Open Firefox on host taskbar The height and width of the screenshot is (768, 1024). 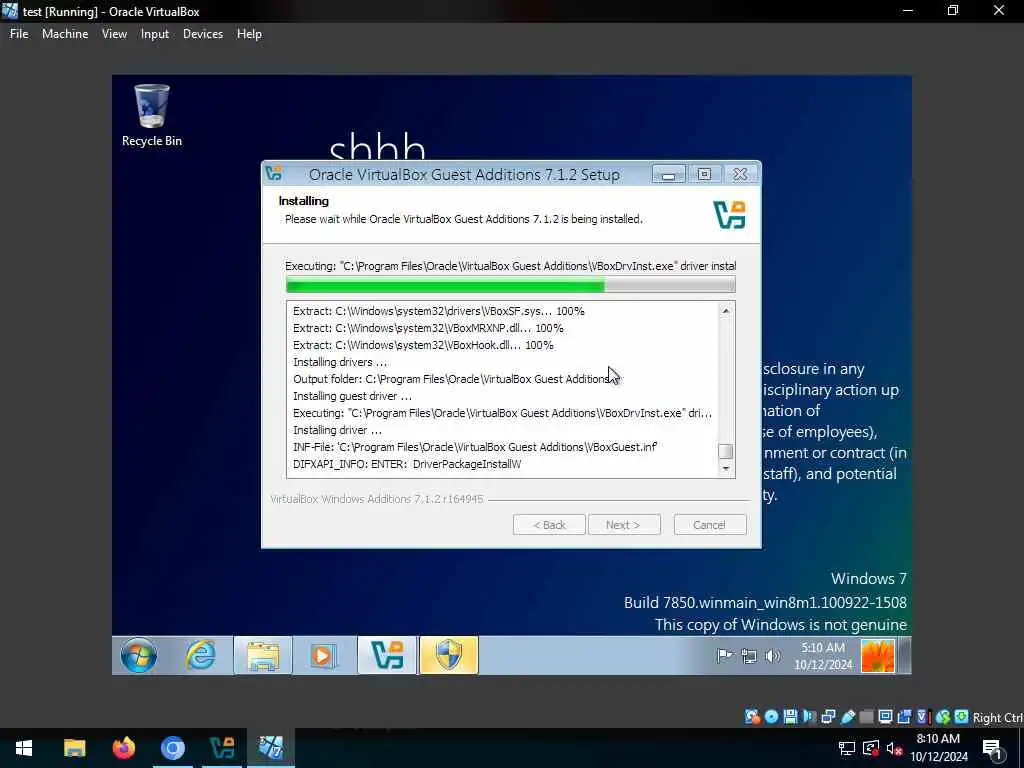pos(123,748)
